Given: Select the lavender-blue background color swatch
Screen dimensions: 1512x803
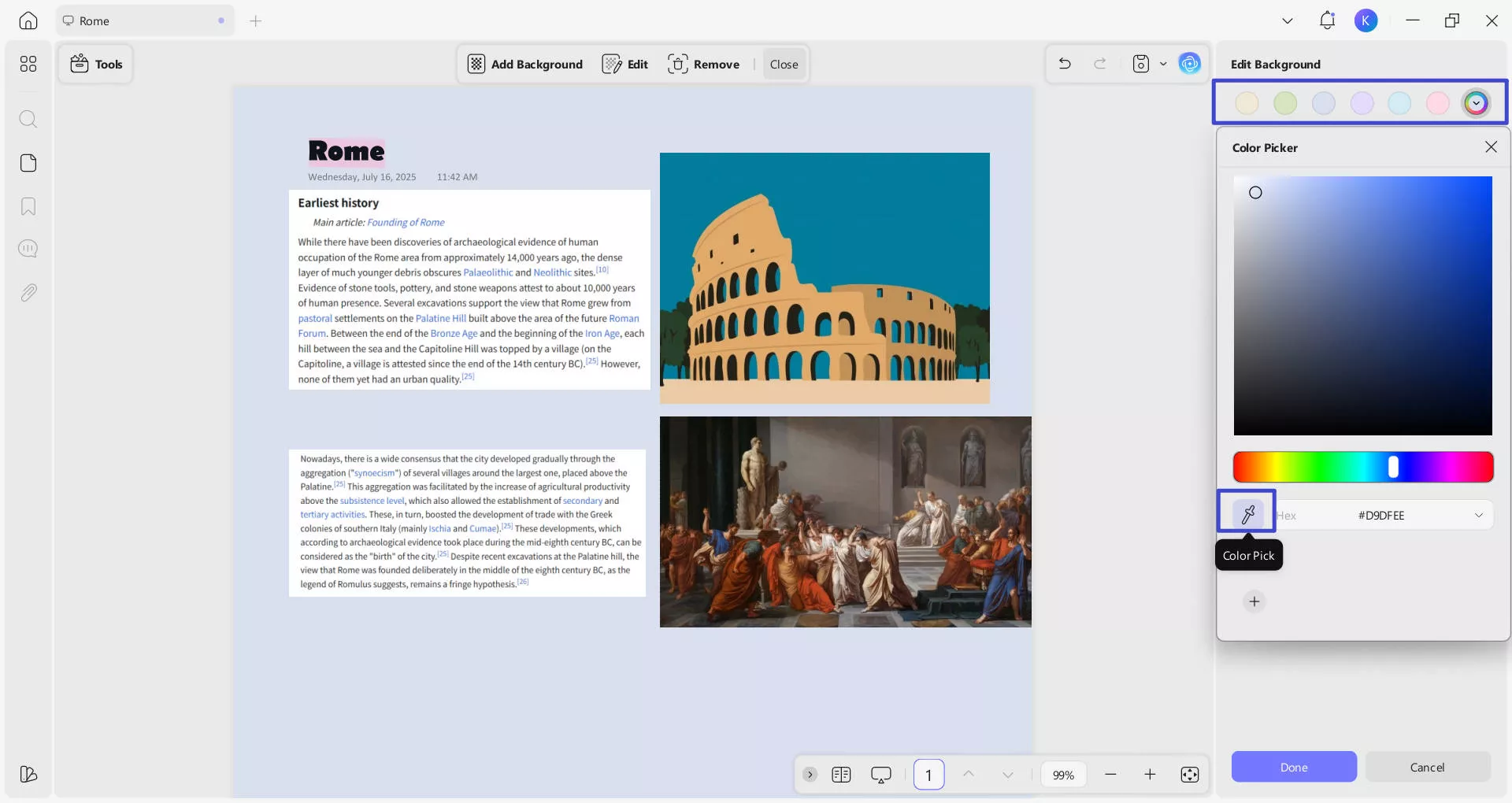Looking at the screenshot, I should 1323,103.
